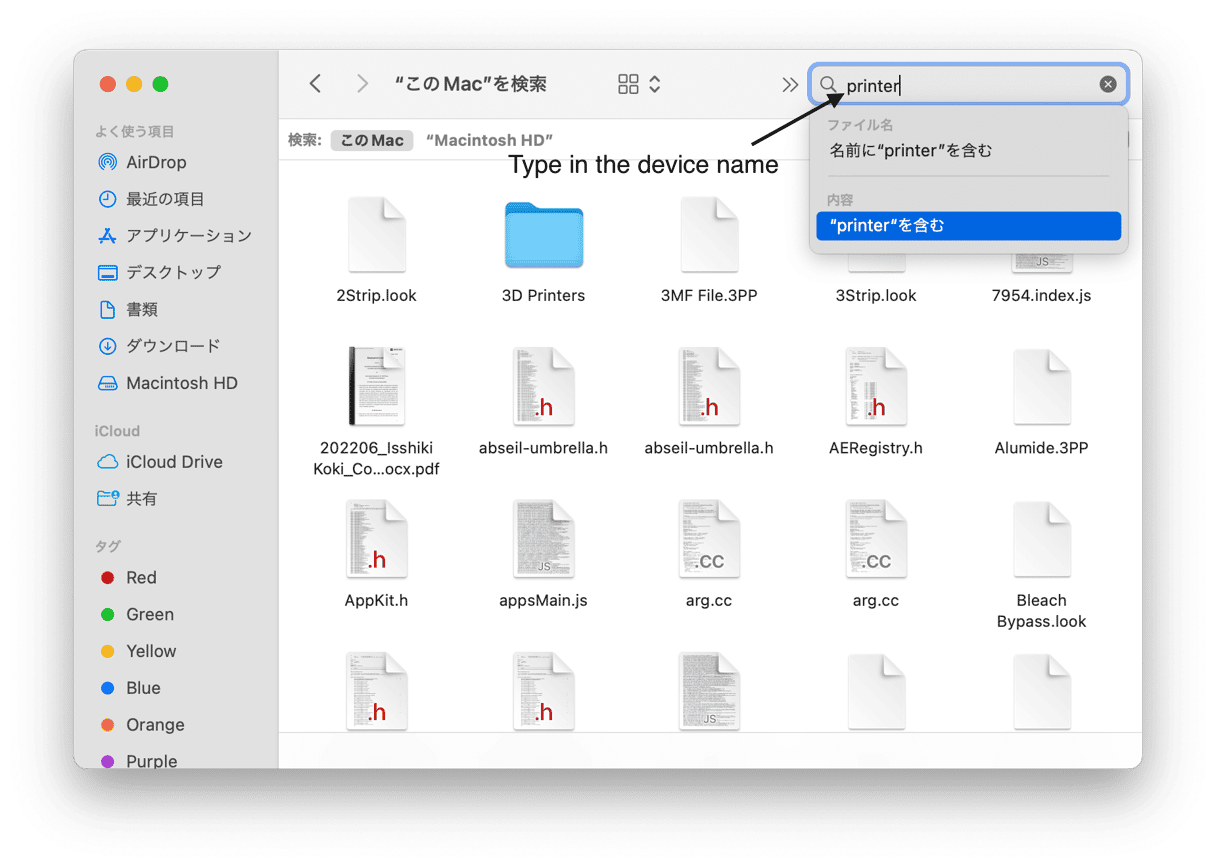Viewport: 1216px width, 866px height.
Task: Select the 3Strip.look file
Action: 876,296
